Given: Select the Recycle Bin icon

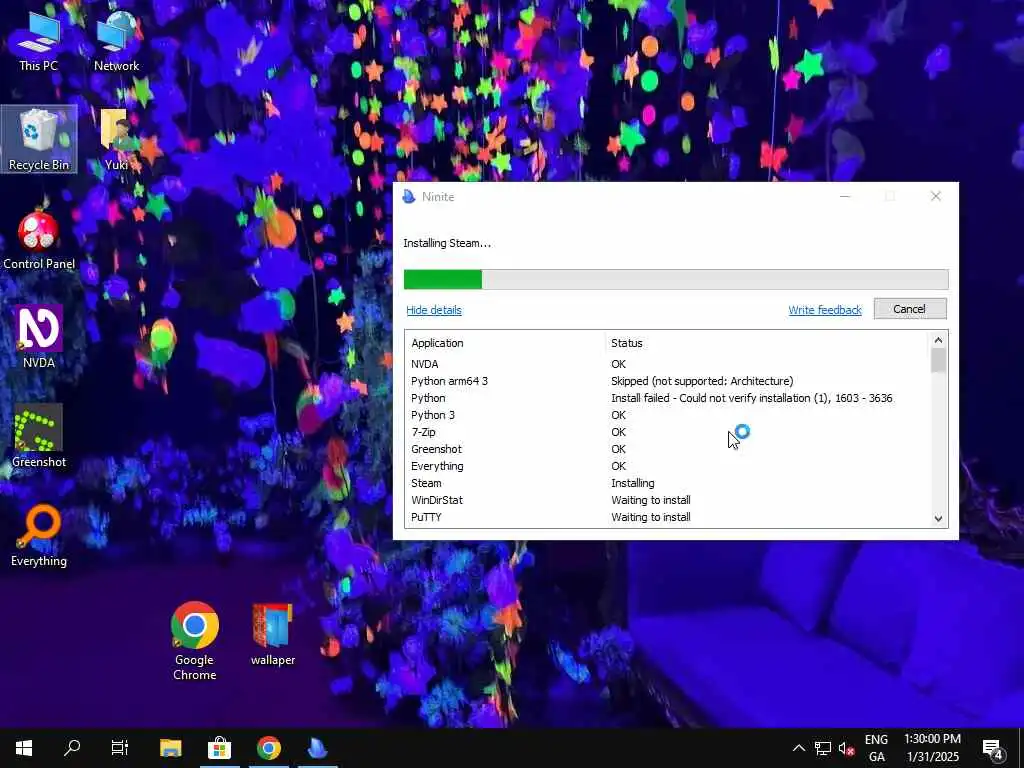Looking at the screenshot, I should (39, 139).
